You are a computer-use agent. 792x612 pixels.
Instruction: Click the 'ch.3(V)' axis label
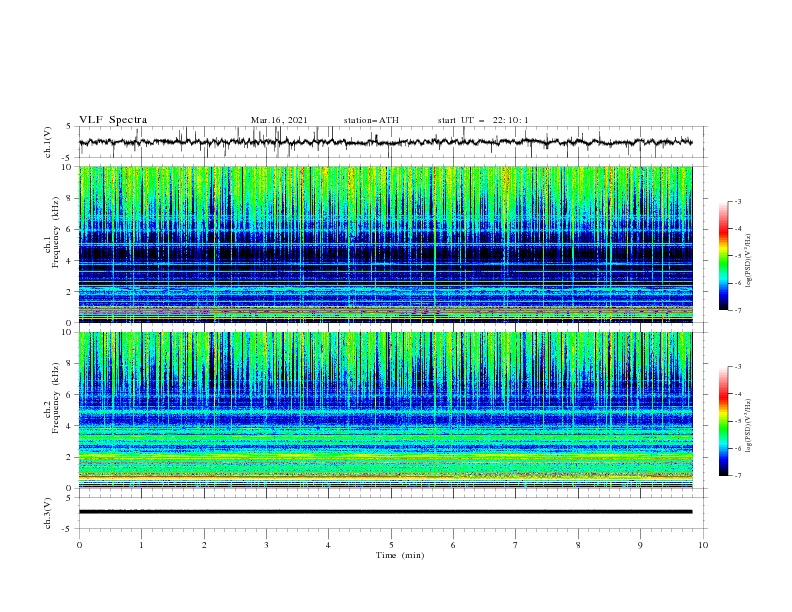pyautogui.click(x=48, y=513)
